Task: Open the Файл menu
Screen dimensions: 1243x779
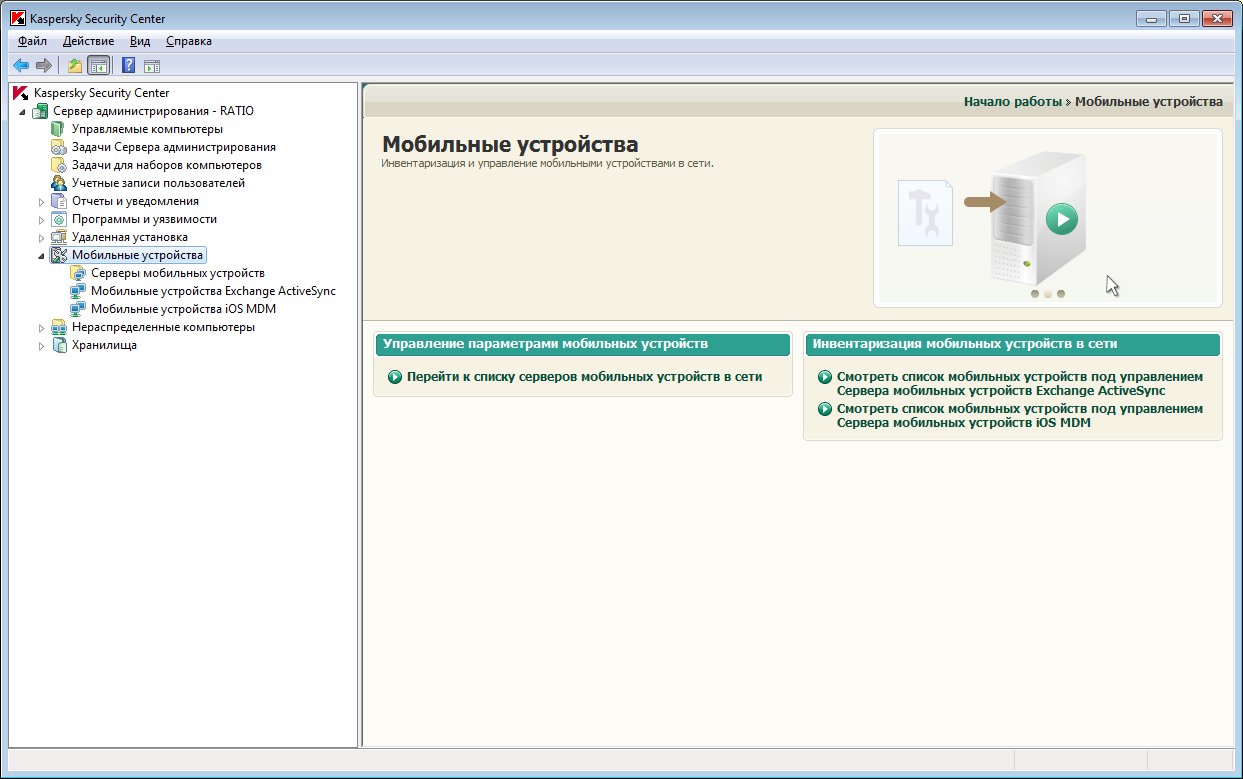Action: pos(32,41)
